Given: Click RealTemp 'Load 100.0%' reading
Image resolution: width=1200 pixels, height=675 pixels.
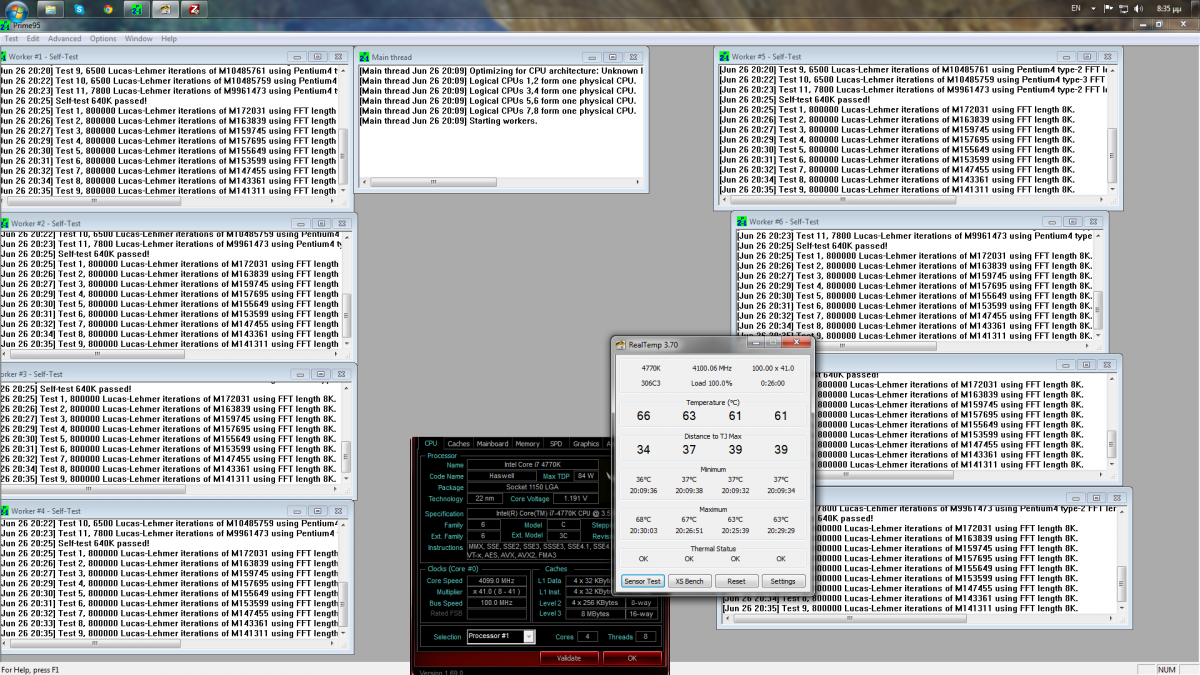Looking at the screenshot, I should [714, 381].
